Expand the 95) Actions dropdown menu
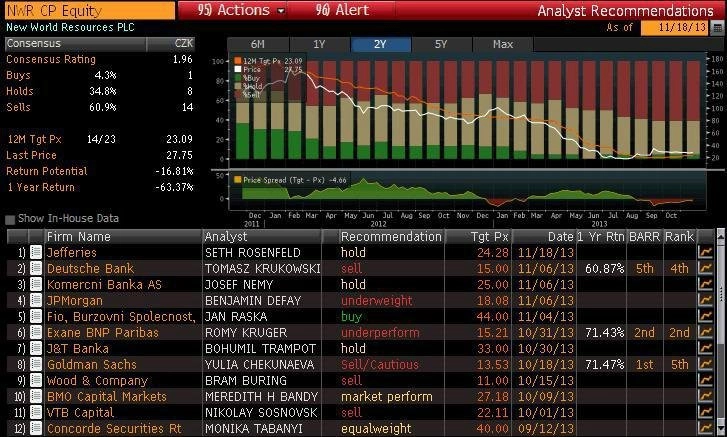This screenshot has height=437, width=727. click(x=241, y=10)
